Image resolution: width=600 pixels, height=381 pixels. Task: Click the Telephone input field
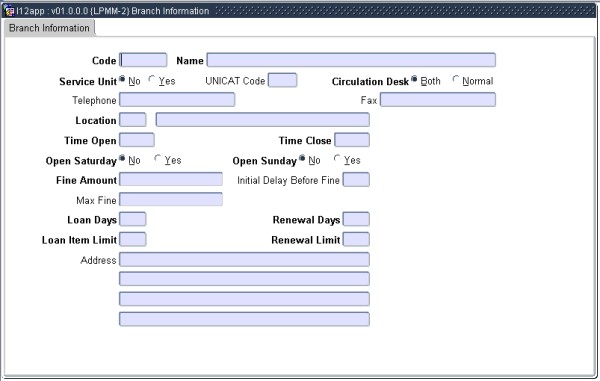click(177, 100)
